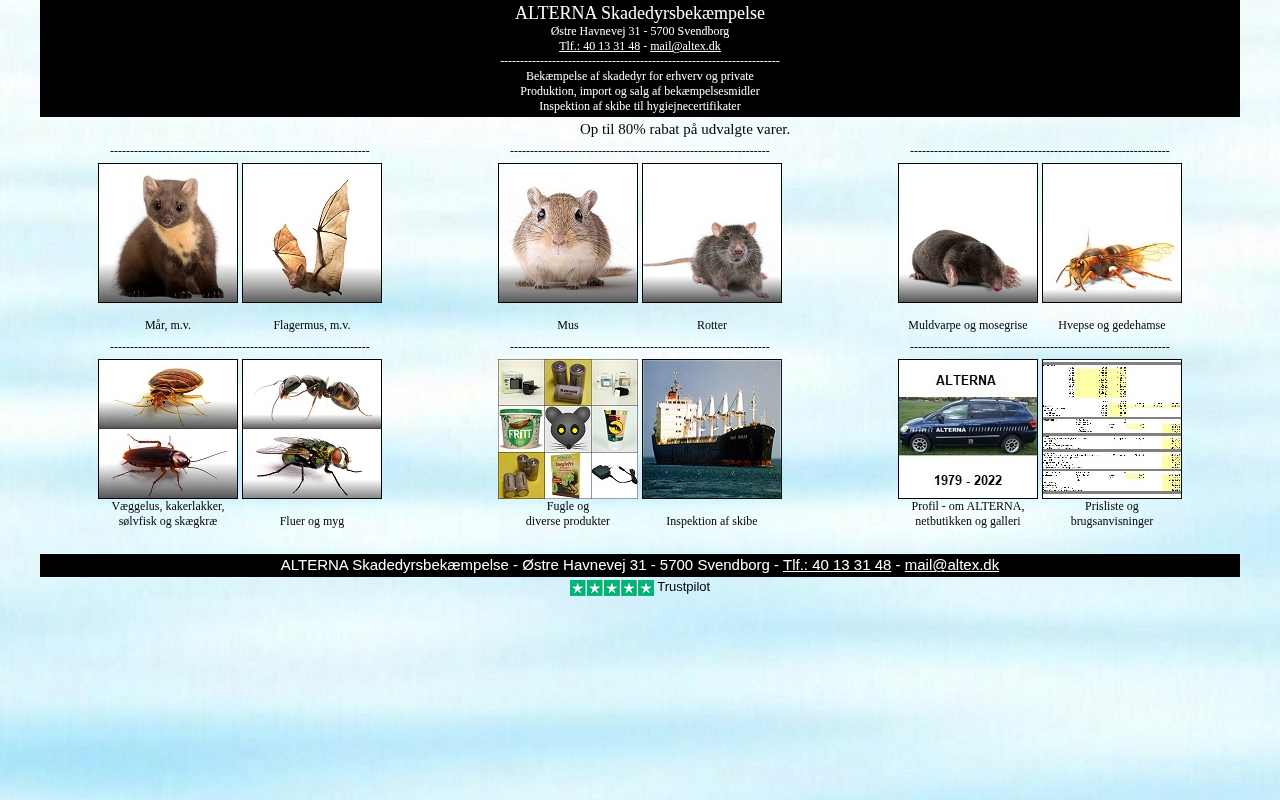This screenshot has height=800, width=1280.
Task: Click the 'Mus' caption text
Action: tap(568, 325)
